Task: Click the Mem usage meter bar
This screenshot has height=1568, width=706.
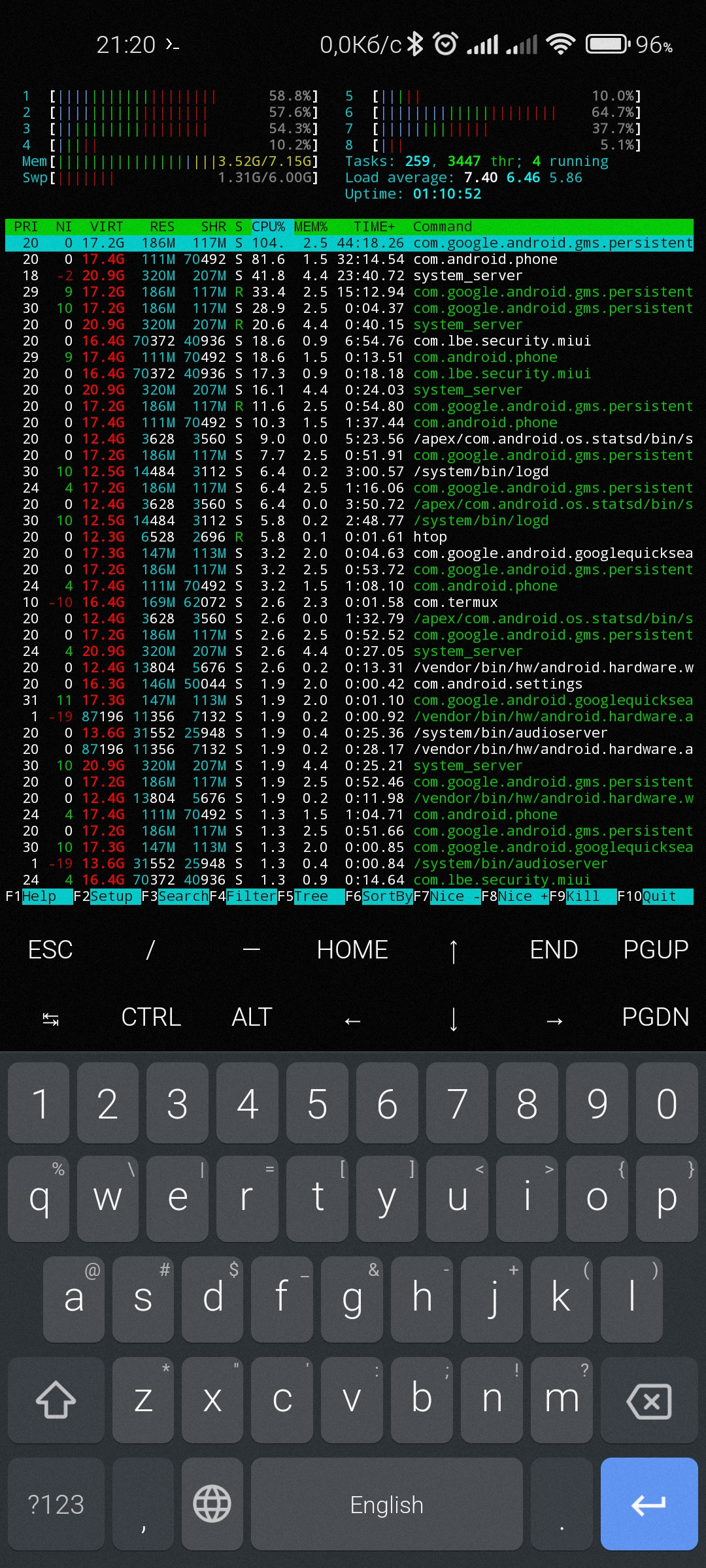Action: pos(170,161)
